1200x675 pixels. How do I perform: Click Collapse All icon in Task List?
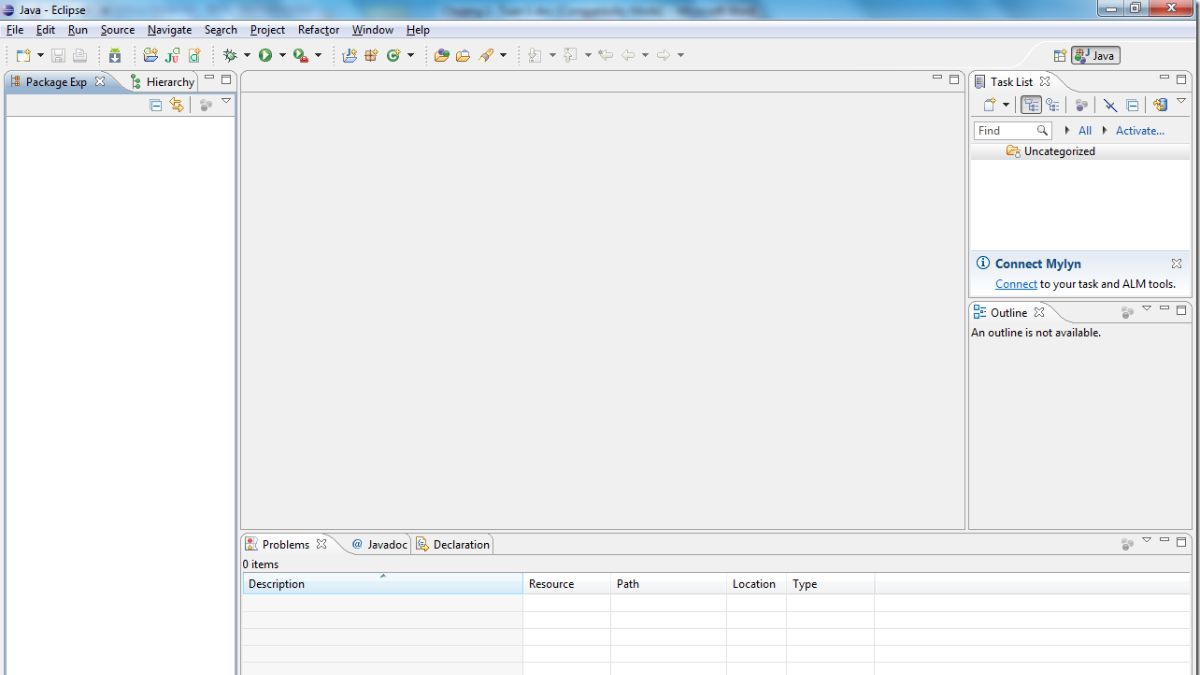[x=1132, y=104]
